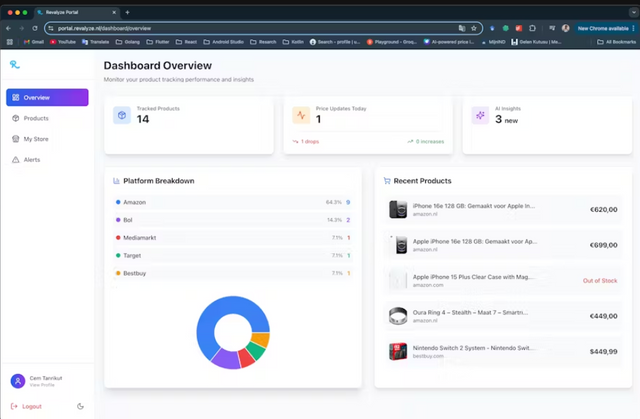Image resolution: width=640 pixels, height=419 pixels.
Task: Open the Overview sidebar item
Action: (47, 98)
